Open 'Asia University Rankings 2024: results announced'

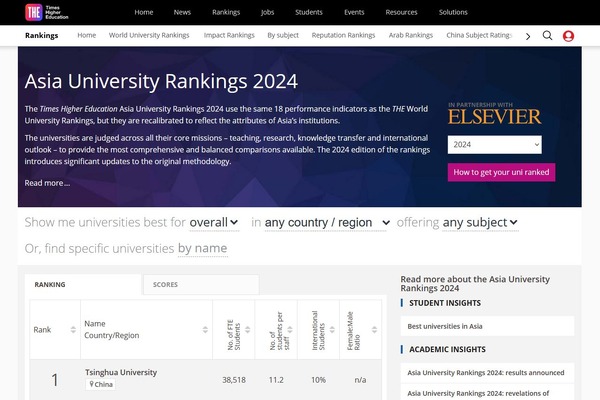(487, 372)
